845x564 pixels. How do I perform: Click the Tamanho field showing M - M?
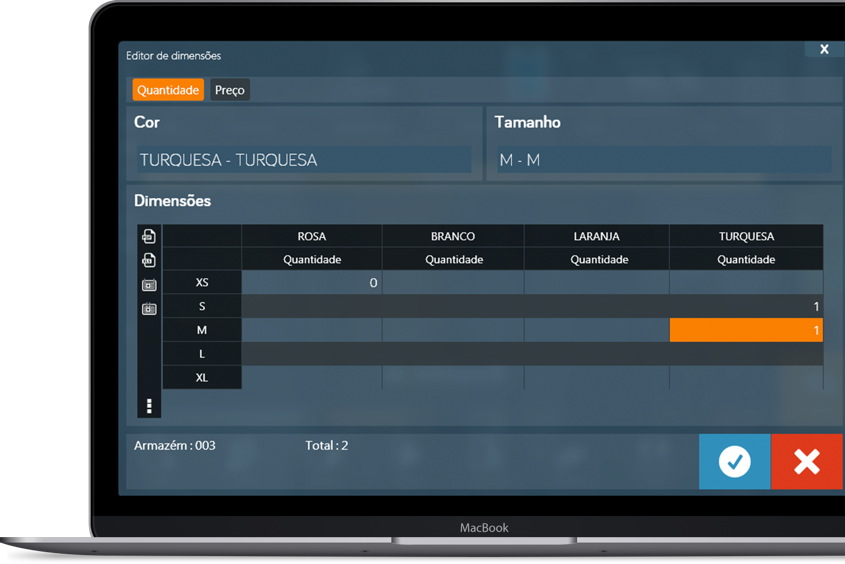click(x=663, y=160)
